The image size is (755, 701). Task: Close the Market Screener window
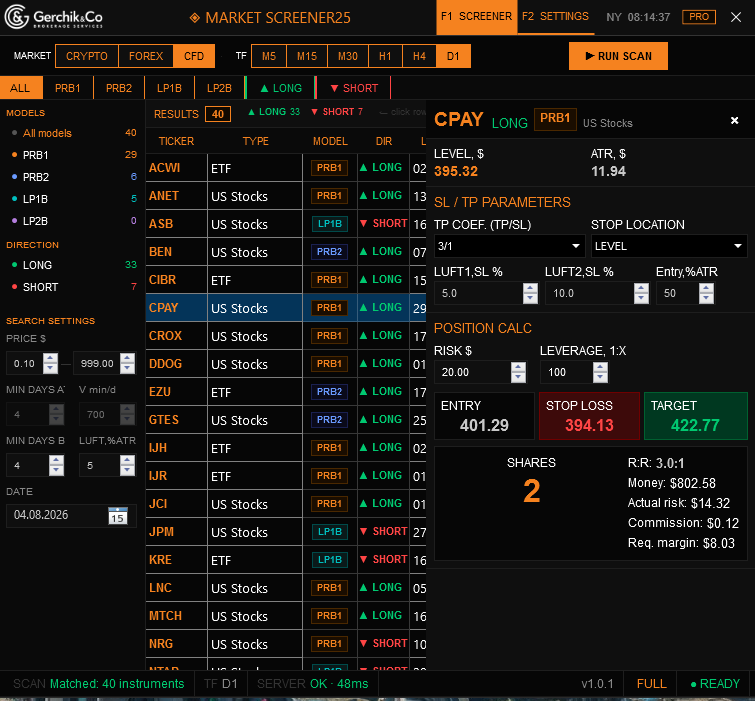click(x=735, y=17)
